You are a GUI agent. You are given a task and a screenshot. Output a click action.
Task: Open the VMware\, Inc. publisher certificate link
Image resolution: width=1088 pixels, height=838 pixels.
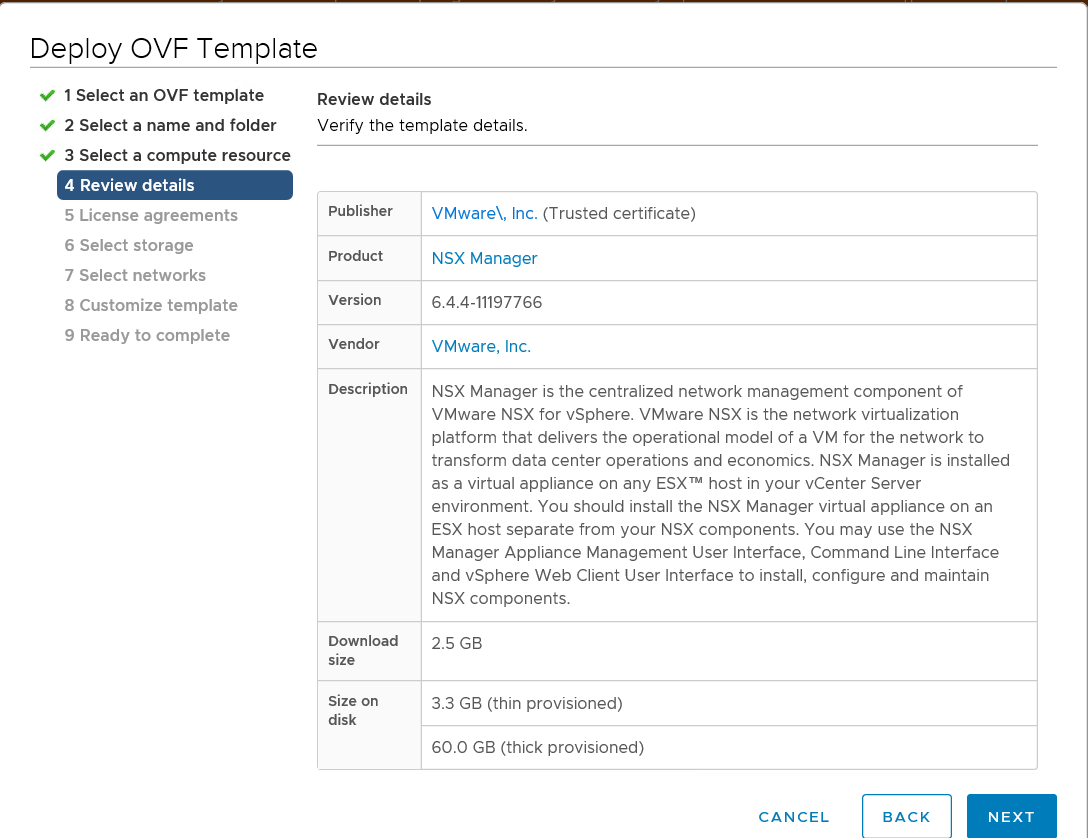(484, 213)
